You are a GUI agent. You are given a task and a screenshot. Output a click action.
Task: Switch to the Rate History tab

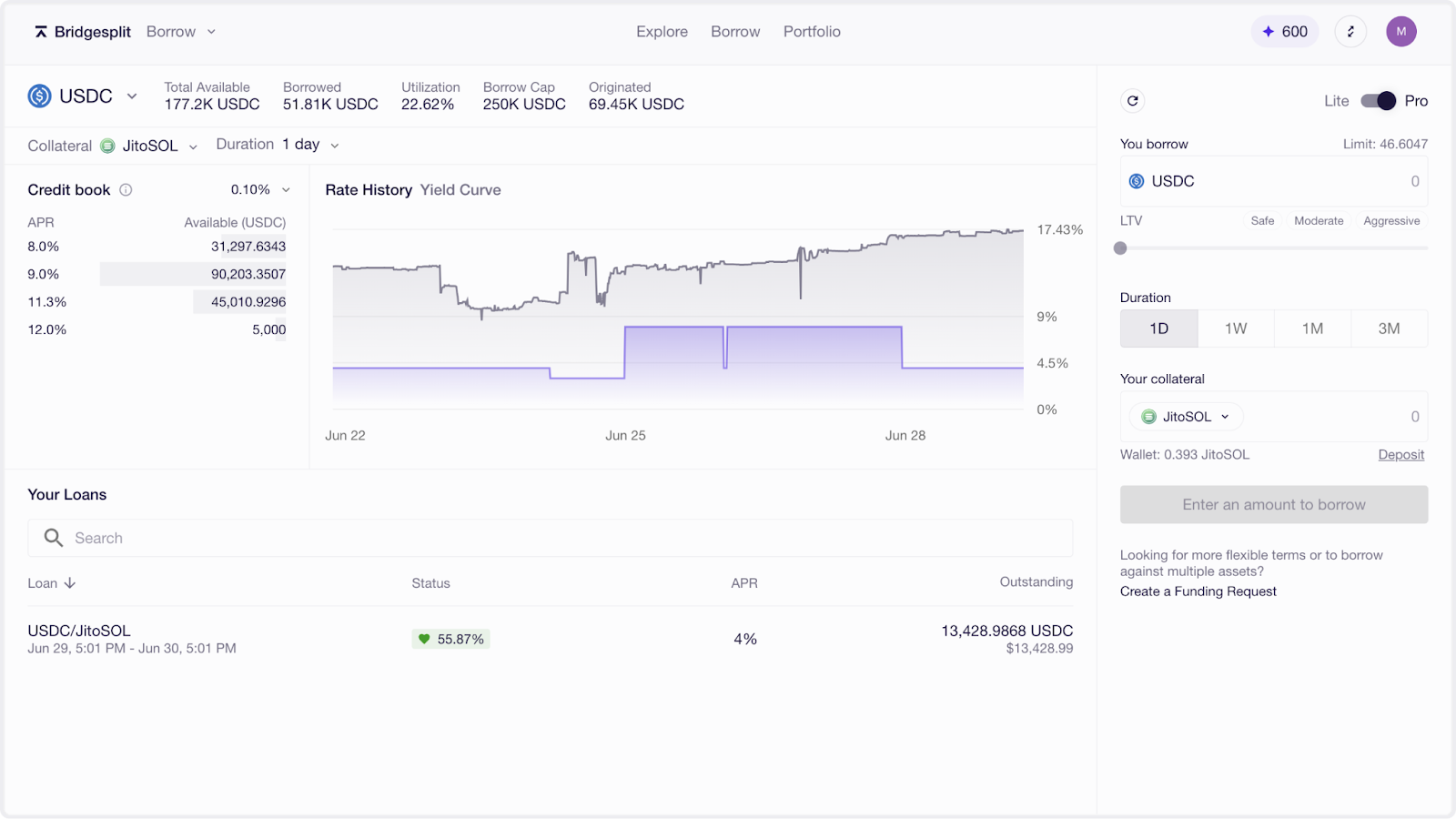(x=369, y=190)
